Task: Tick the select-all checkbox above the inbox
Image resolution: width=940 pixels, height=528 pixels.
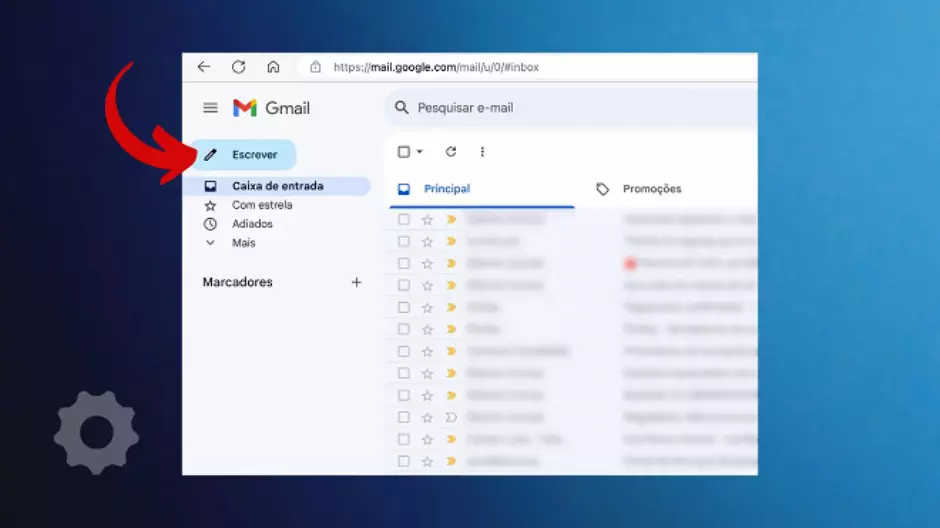Action: (404, 152)
